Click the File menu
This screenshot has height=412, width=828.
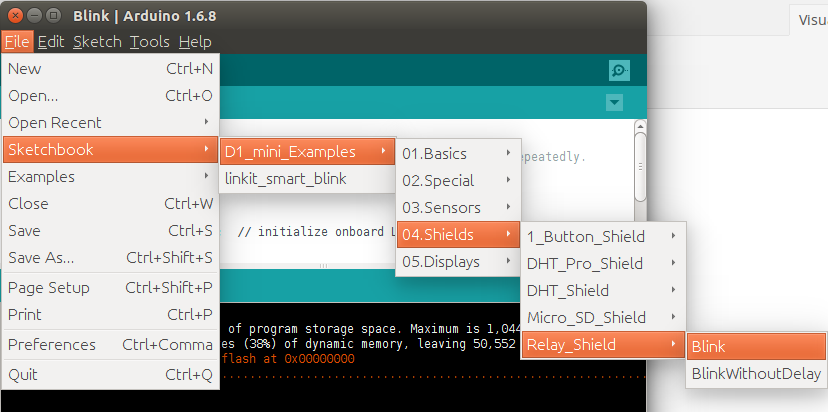click(x=17, y=42)
